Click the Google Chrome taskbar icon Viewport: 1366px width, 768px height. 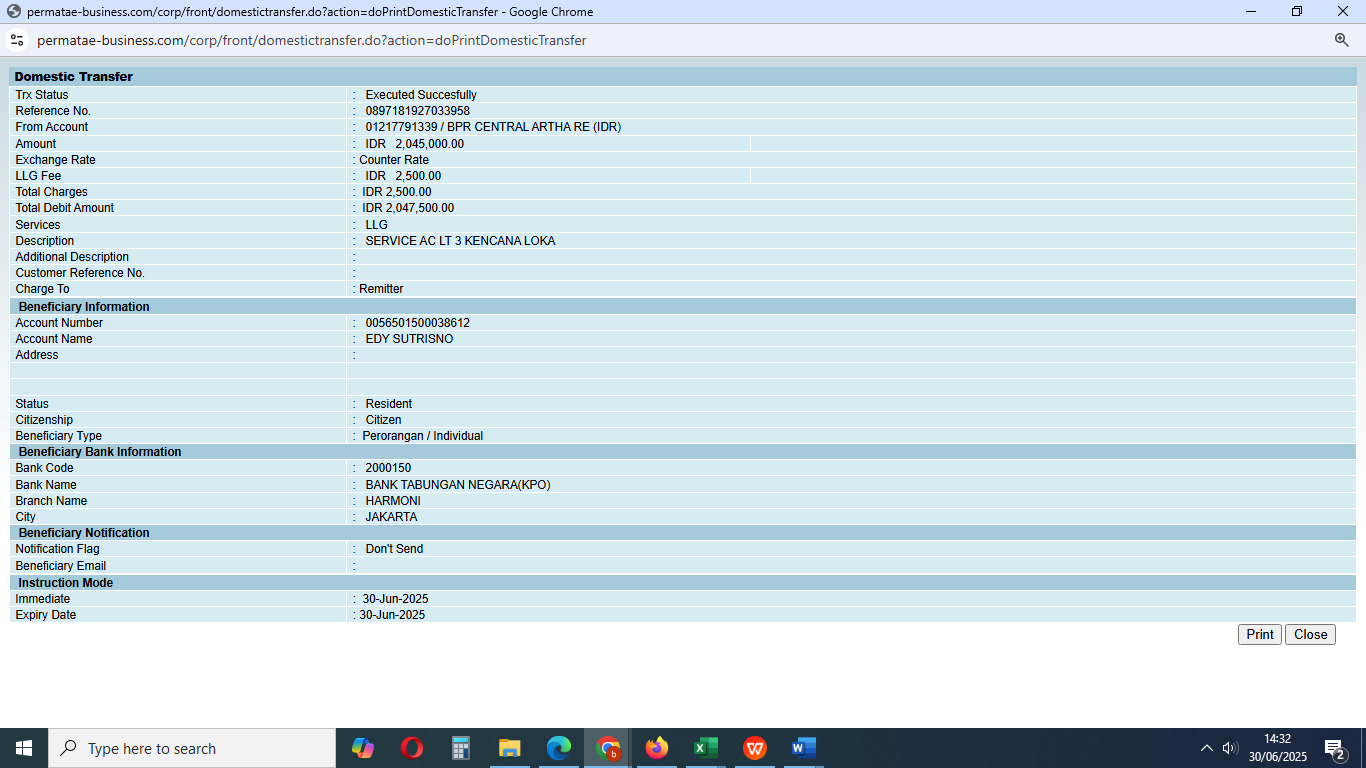(607, 748)
